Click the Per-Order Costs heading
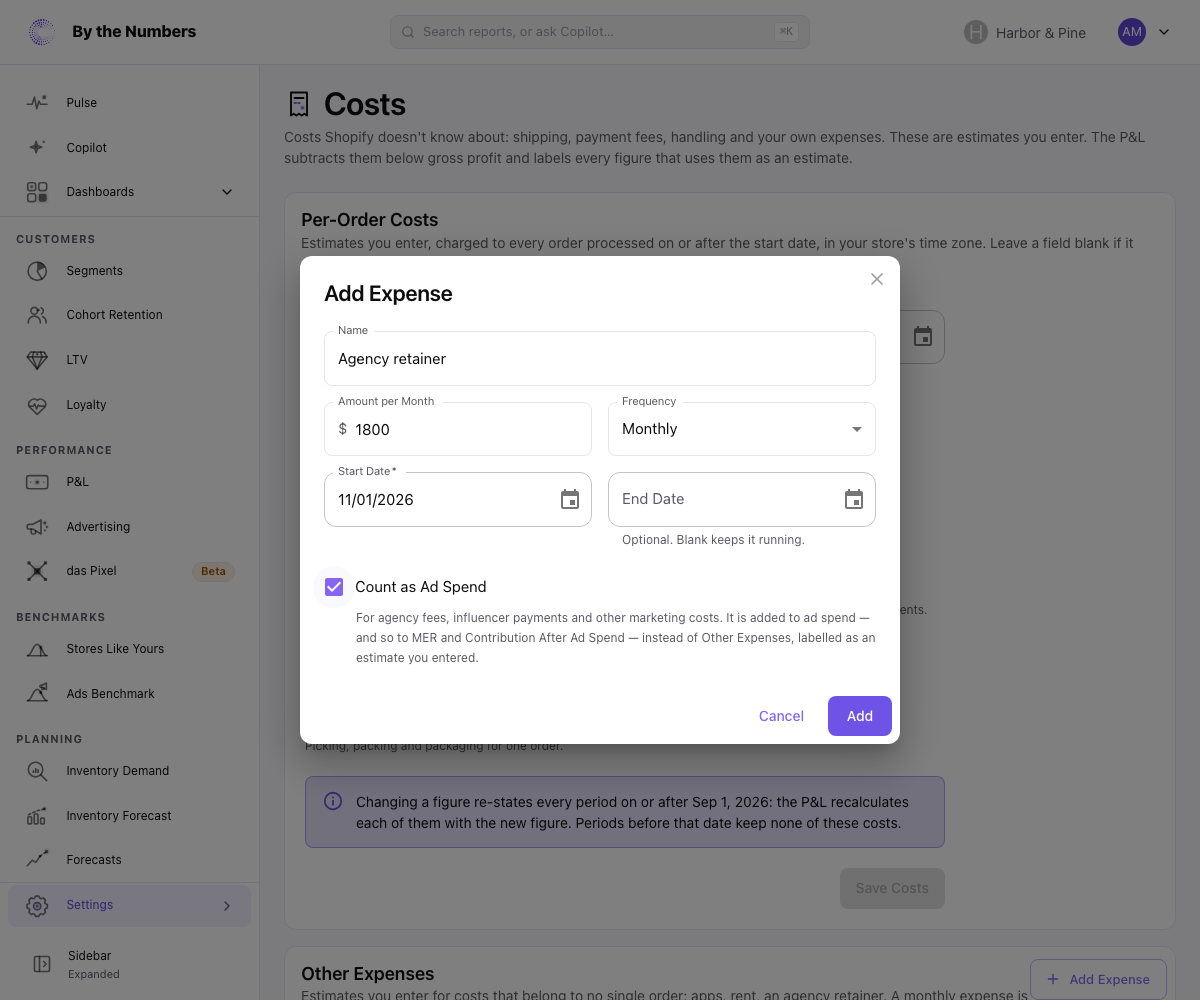 click(x=370, y=220)
